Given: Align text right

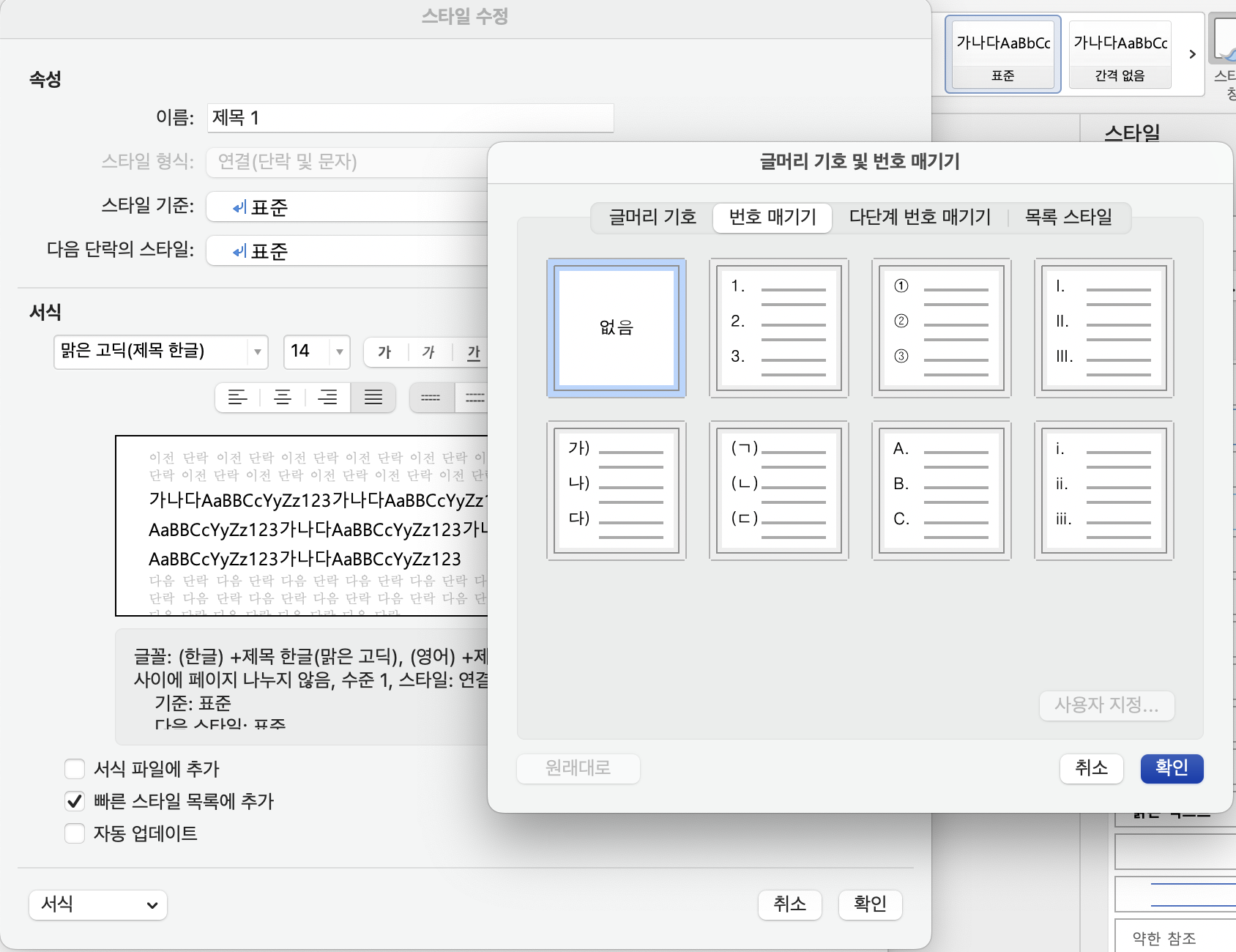Looking at the screenshot, I should tap(328, 398).
